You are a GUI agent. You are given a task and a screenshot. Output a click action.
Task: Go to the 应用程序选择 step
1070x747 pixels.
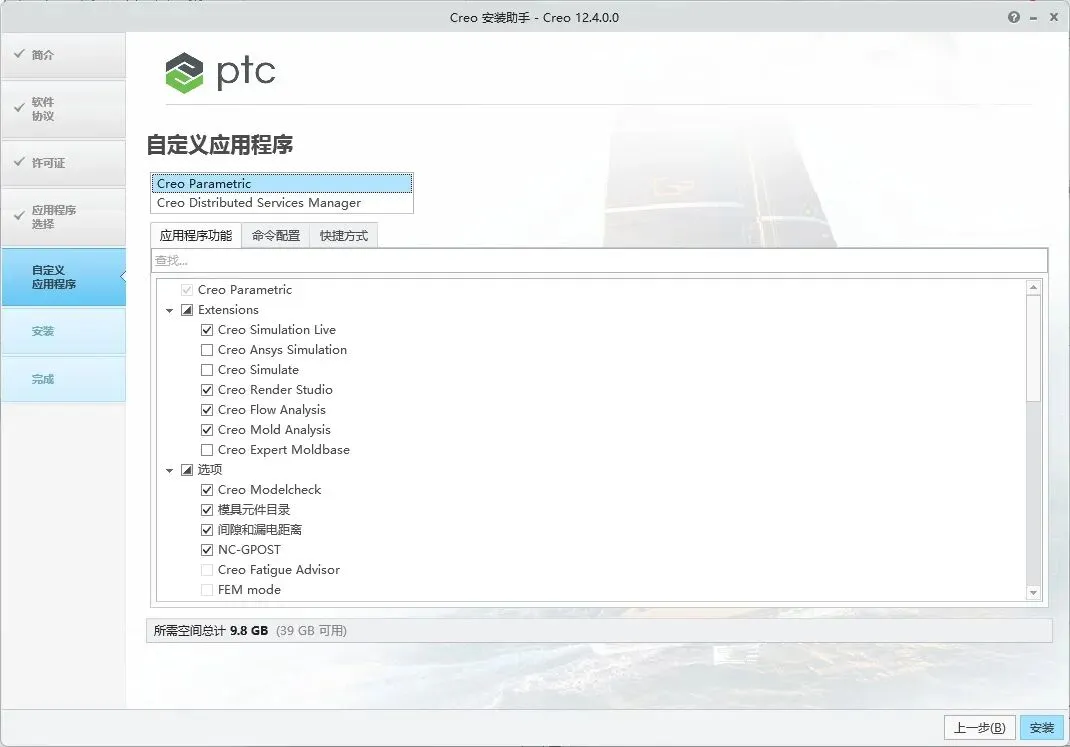pos(63,217)
